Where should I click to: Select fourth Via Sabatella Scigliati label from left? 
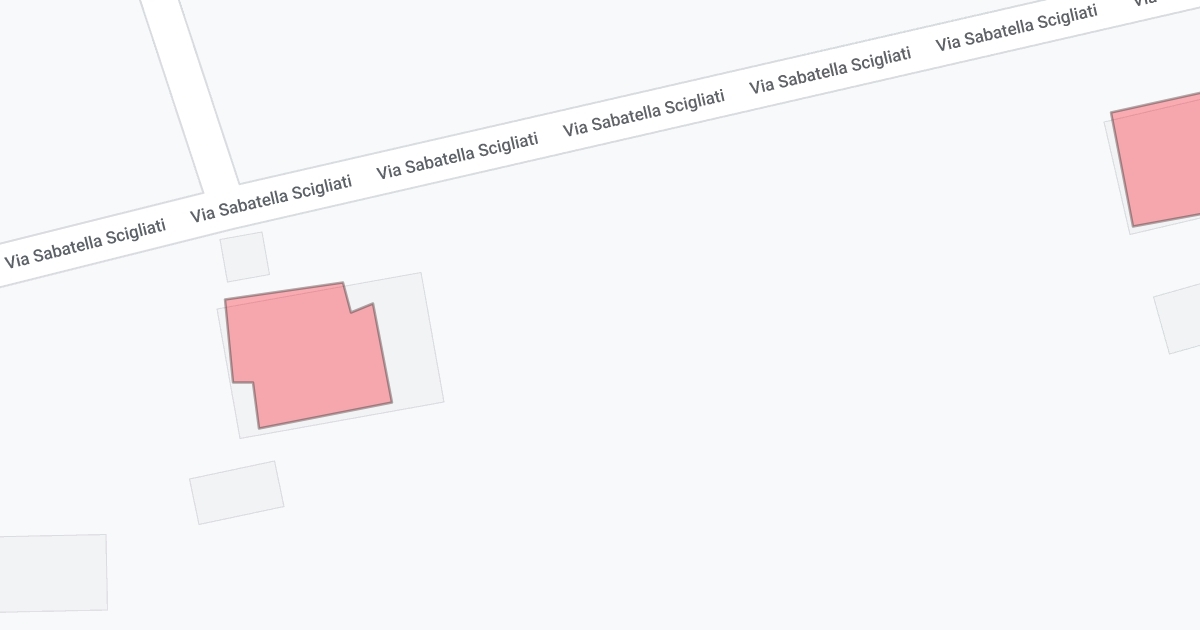644,113
